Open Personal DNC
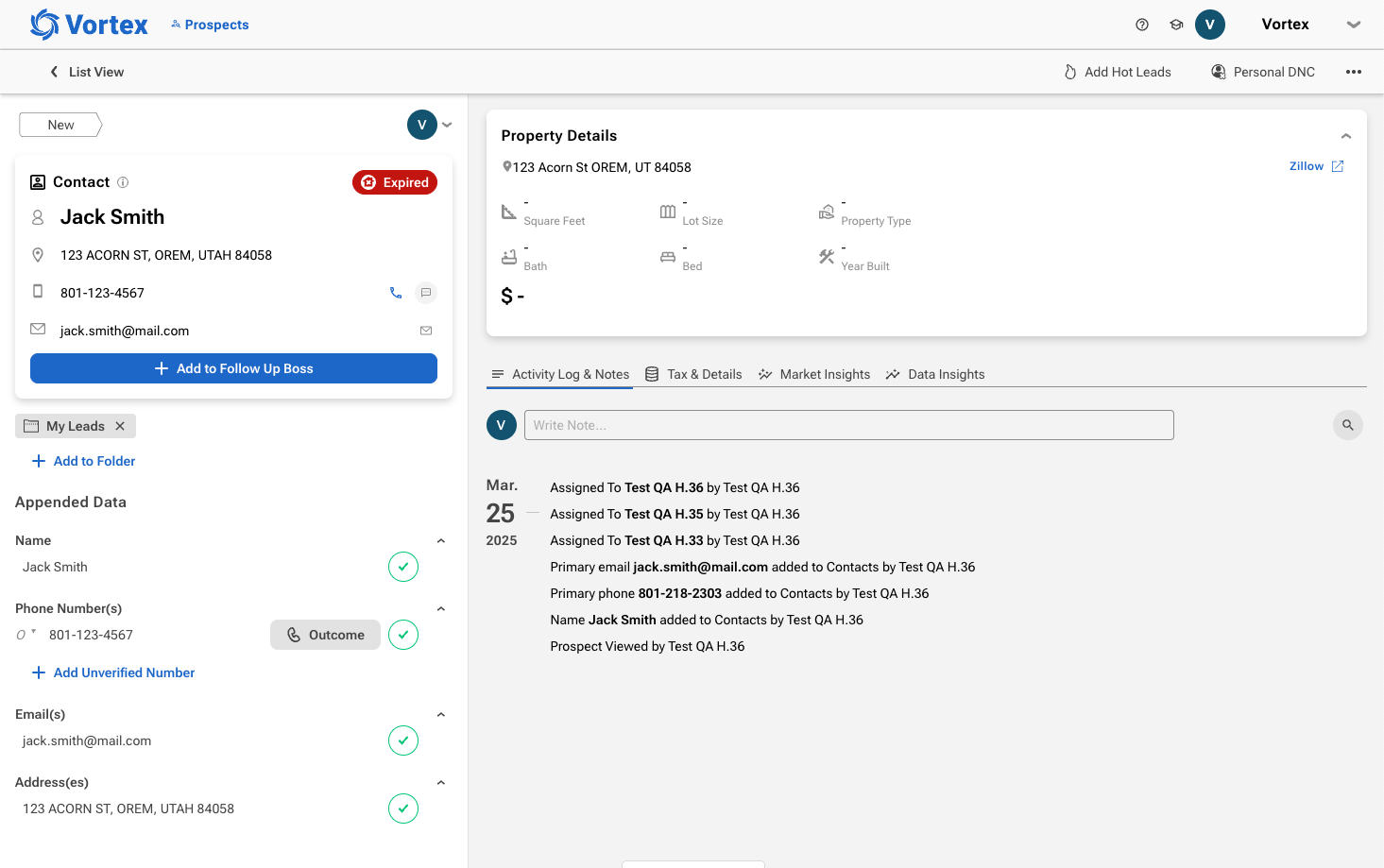Viewport: 1384px width, 868px height. tap(1263, 72)
